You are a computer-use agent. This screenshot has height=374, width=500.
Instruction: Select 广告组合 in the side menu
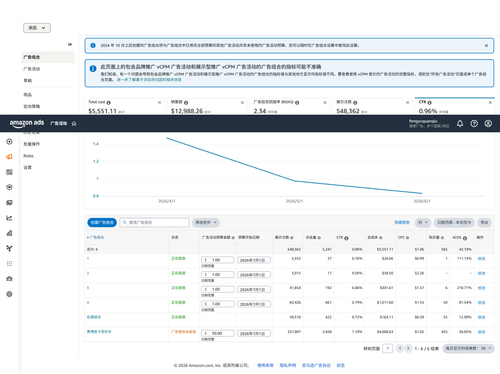pyautogui.click(x=48, y=57)
